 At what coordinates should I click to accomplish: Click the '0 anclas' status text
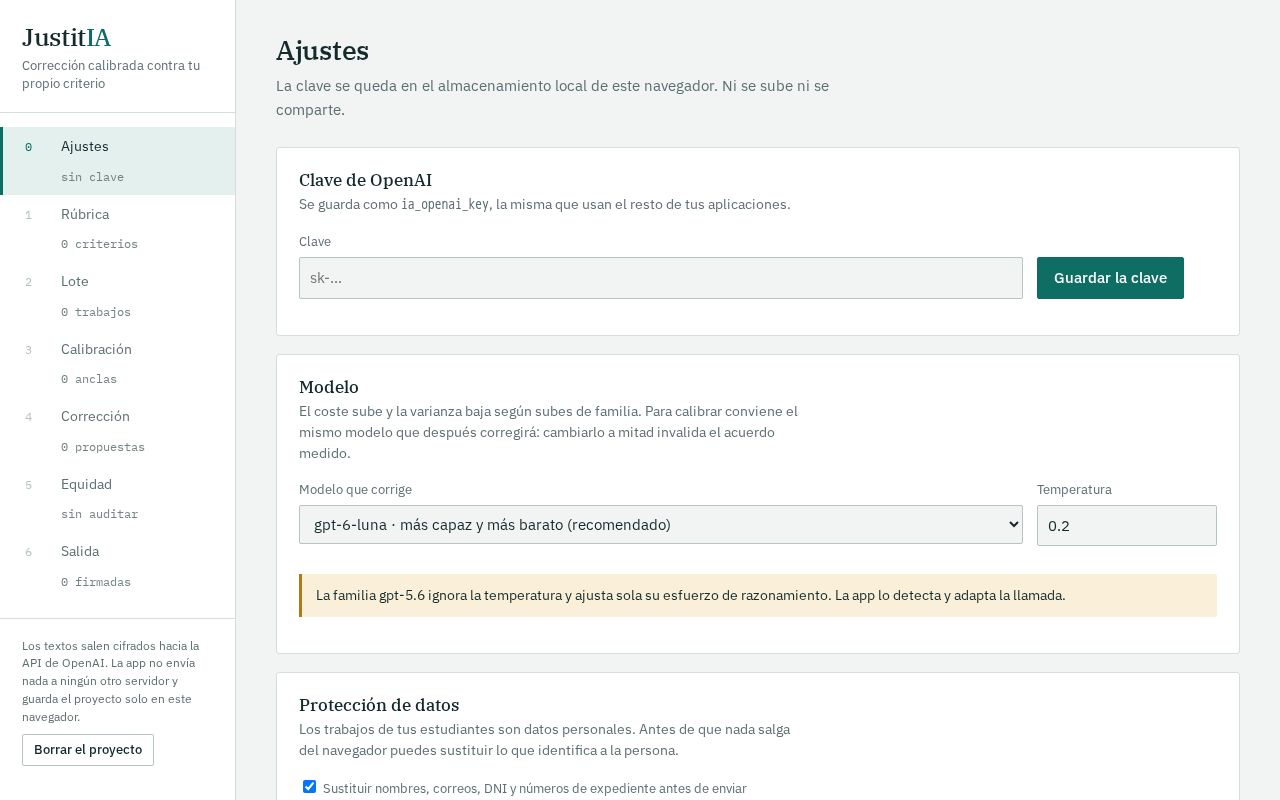coord(89,379)
